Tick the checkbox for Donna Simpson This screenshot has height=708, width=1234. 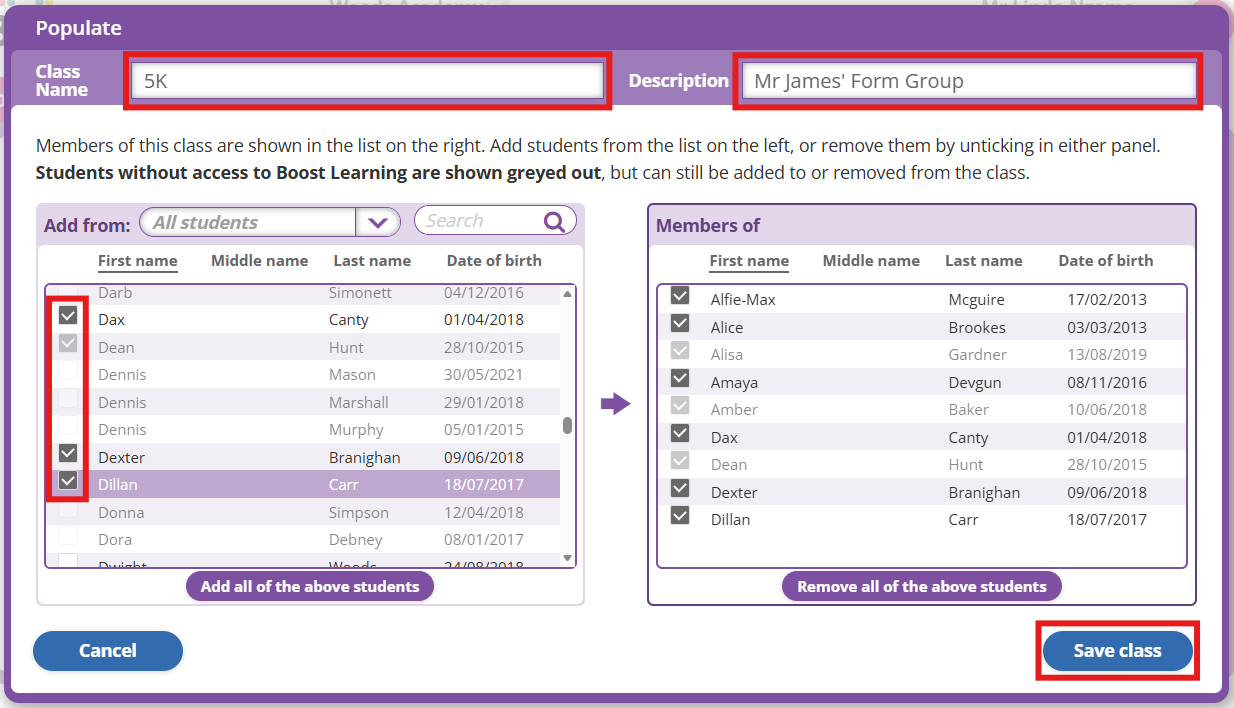68,510
